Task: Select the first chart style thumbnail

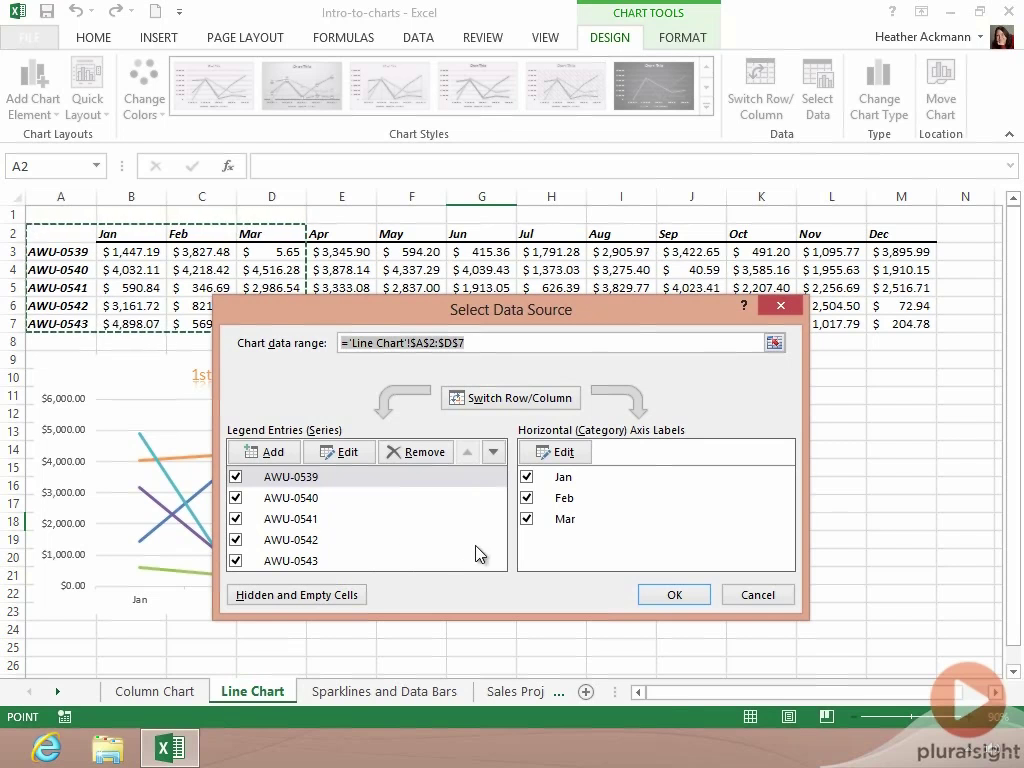Action: 213,86
